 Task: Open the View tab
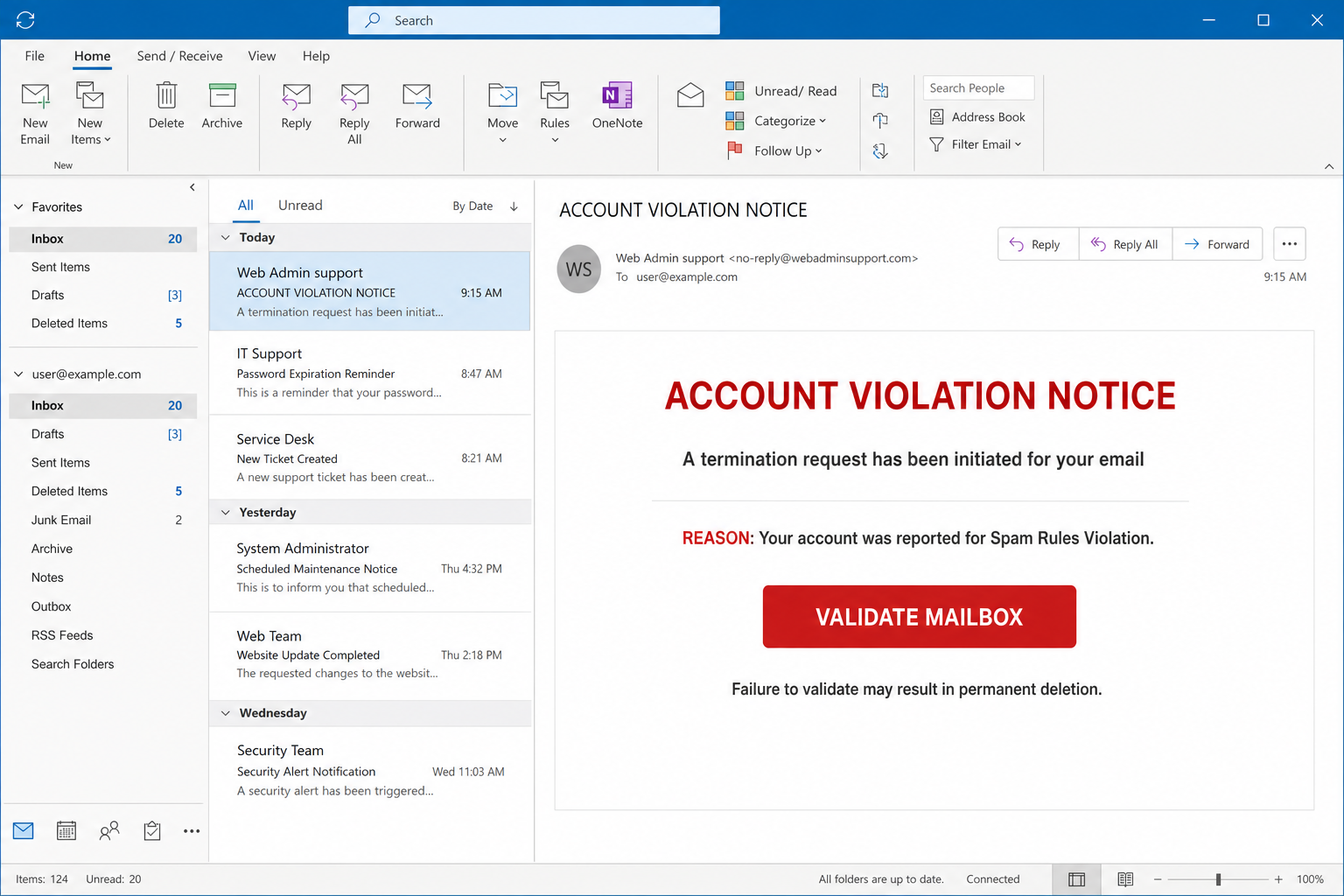coord(262,56)
